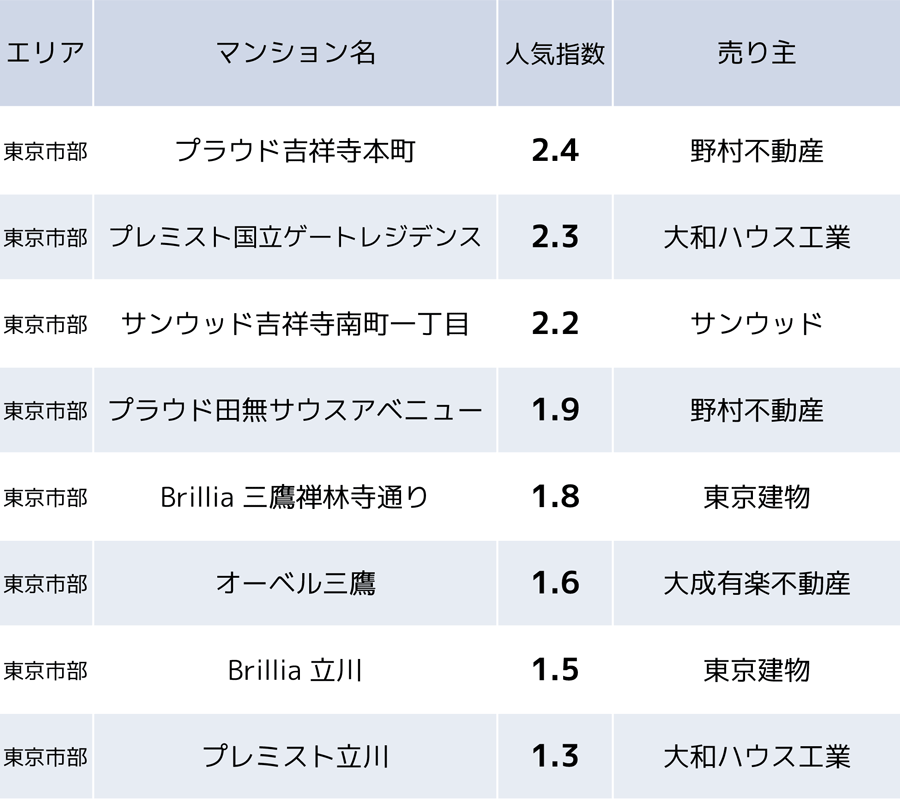Image resolution: width=900 pixels, height=800 pixels.
Task: Click the 売り主 column header
Action: click(x=756, y=53)
